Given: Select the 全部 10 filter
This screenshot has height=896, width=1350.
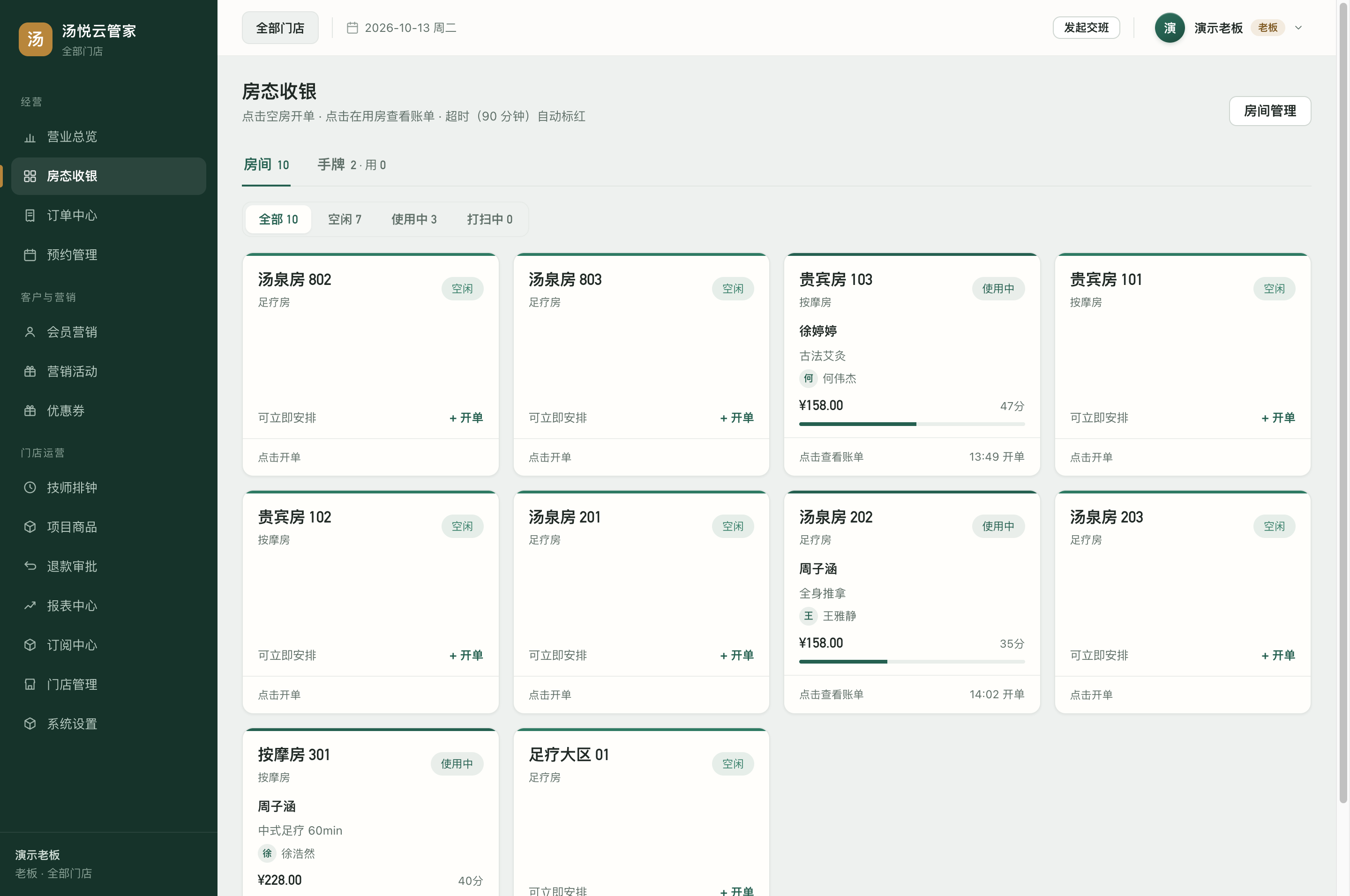Looking at the screenshot, I should click(278, 219).
